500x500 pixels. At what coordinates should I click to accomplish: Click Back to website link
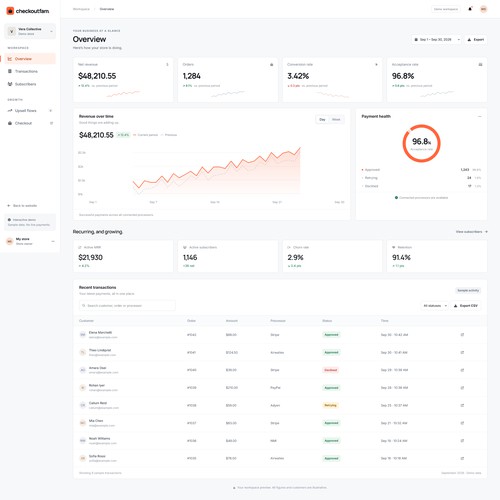click(x=22, y=206)
